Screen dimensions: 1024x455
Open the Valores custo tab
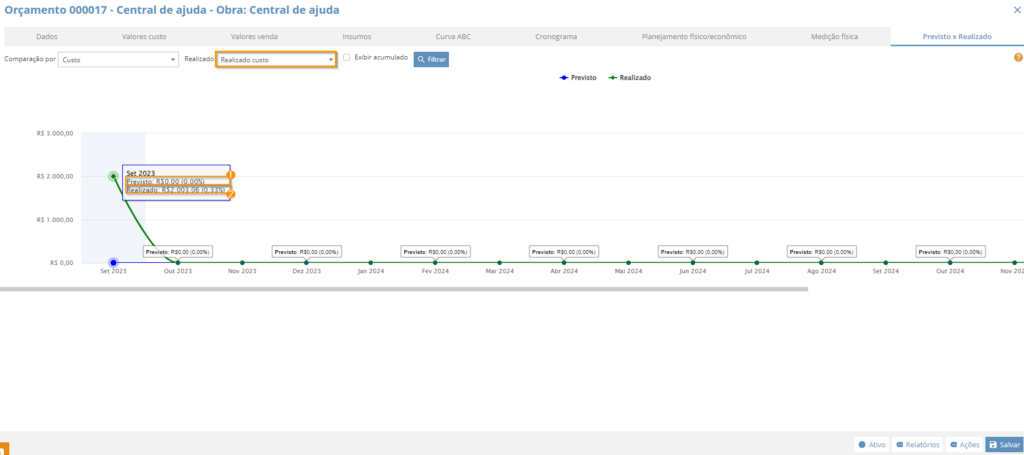[x=144, y=37]
